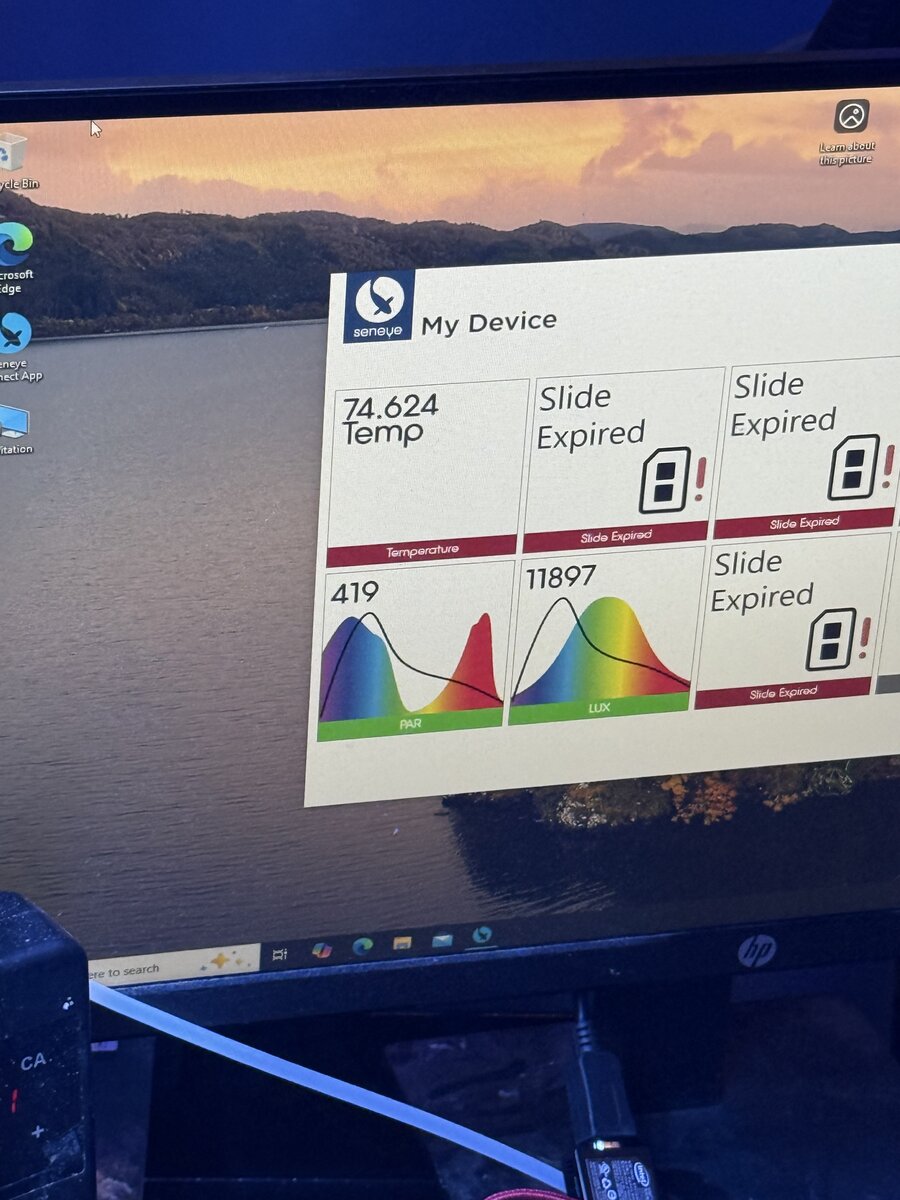Open the Mail app from the taskbar
Screen dimensions: 900x1200
442,940
